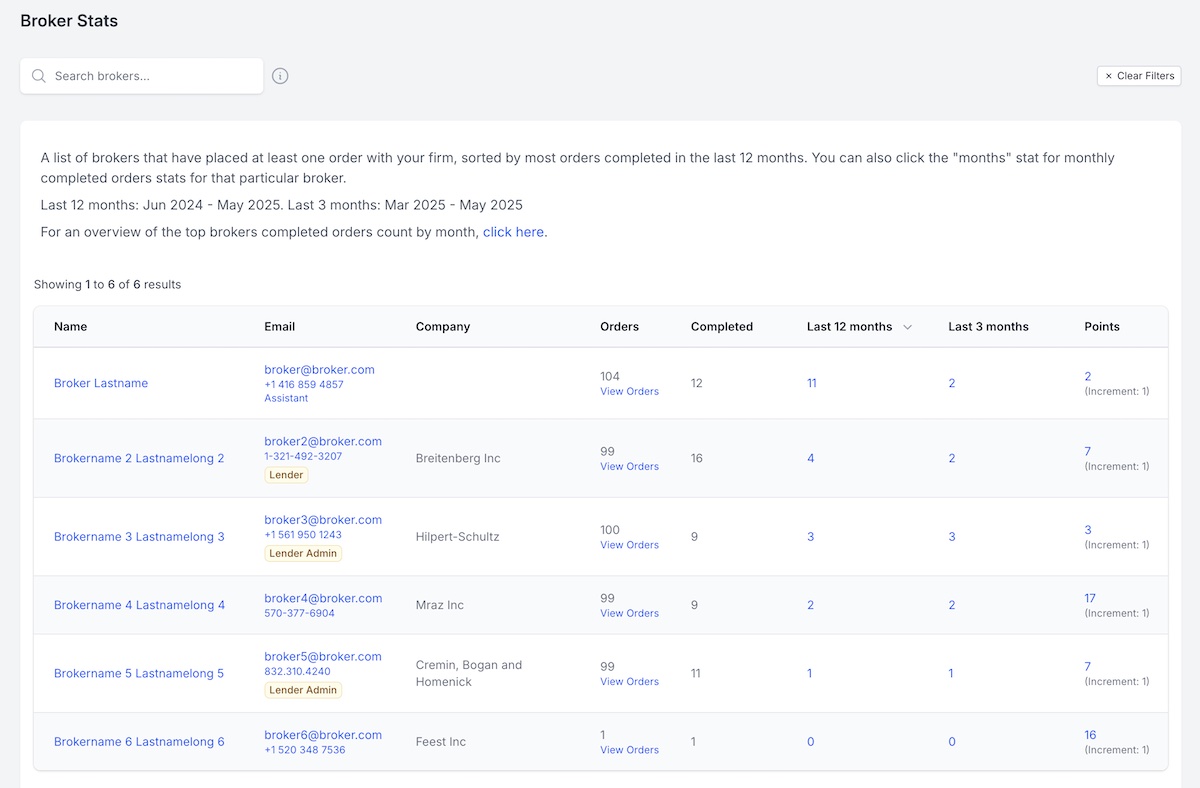
Task: Click the Broker Stats page heading
Action: (x=69, y=20)
